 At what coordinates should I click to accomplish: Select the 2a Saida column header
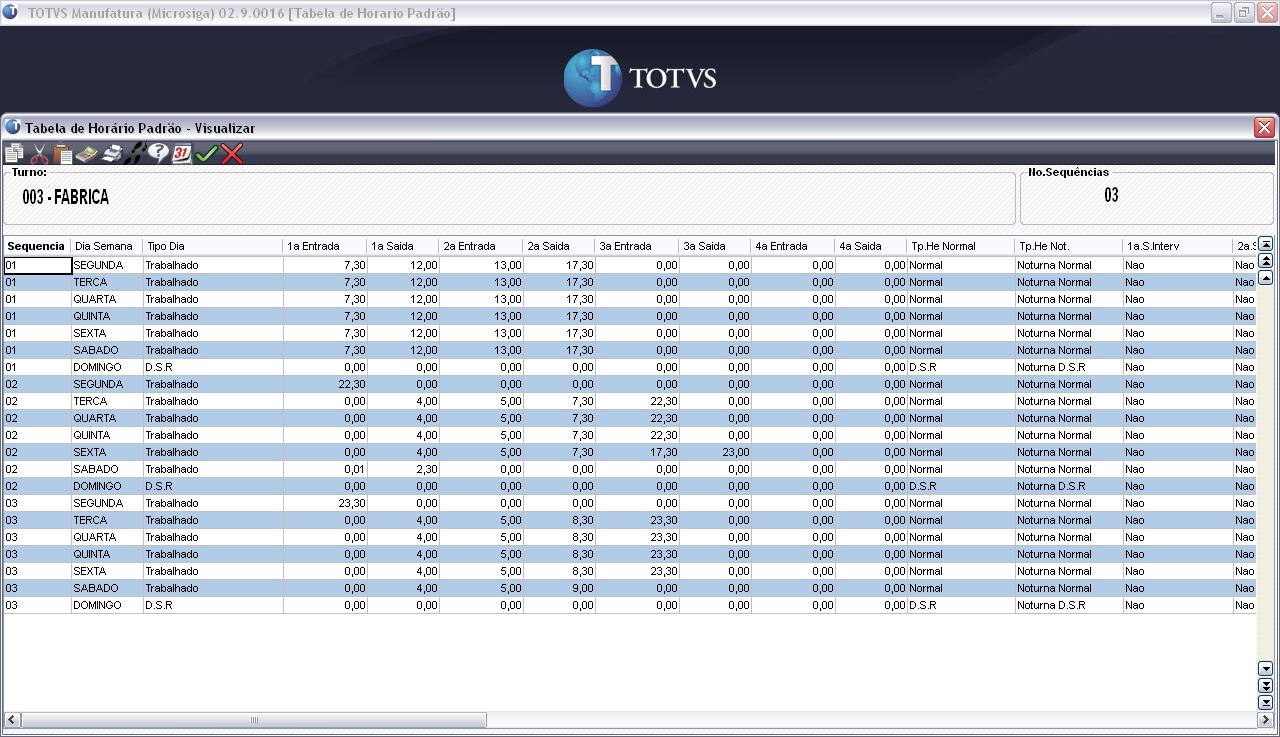point(559,246)
